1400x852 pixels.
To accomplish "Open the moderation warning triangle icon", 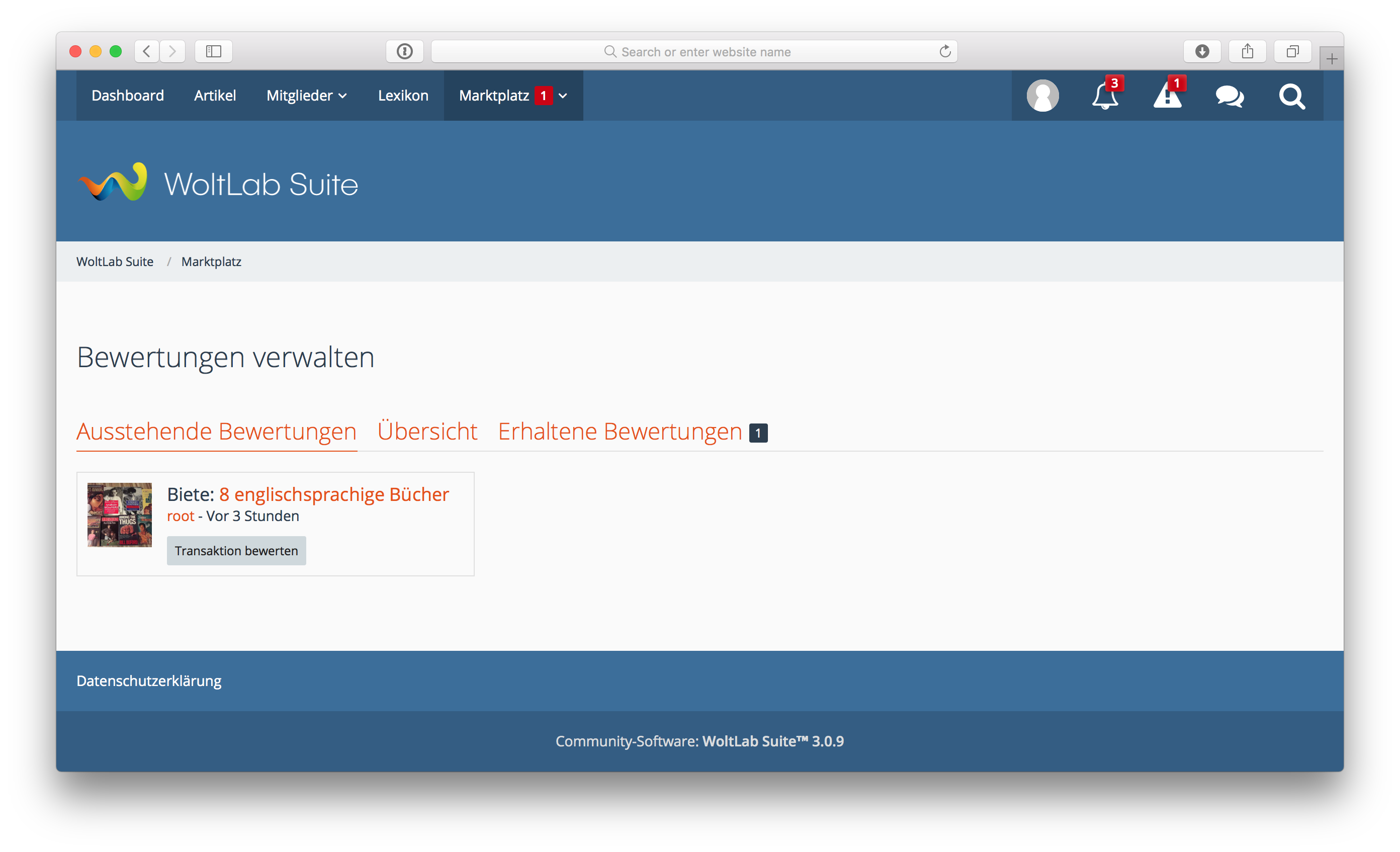I will (1167, 96).
